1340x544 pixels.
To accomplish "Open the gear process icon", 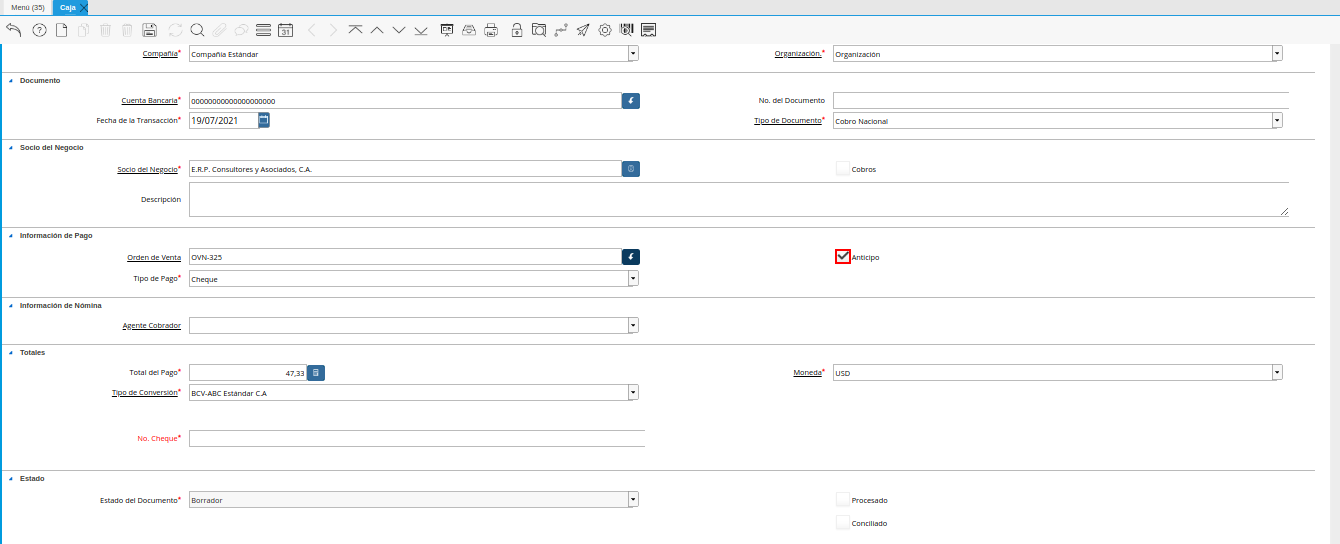I will [605, 30].
